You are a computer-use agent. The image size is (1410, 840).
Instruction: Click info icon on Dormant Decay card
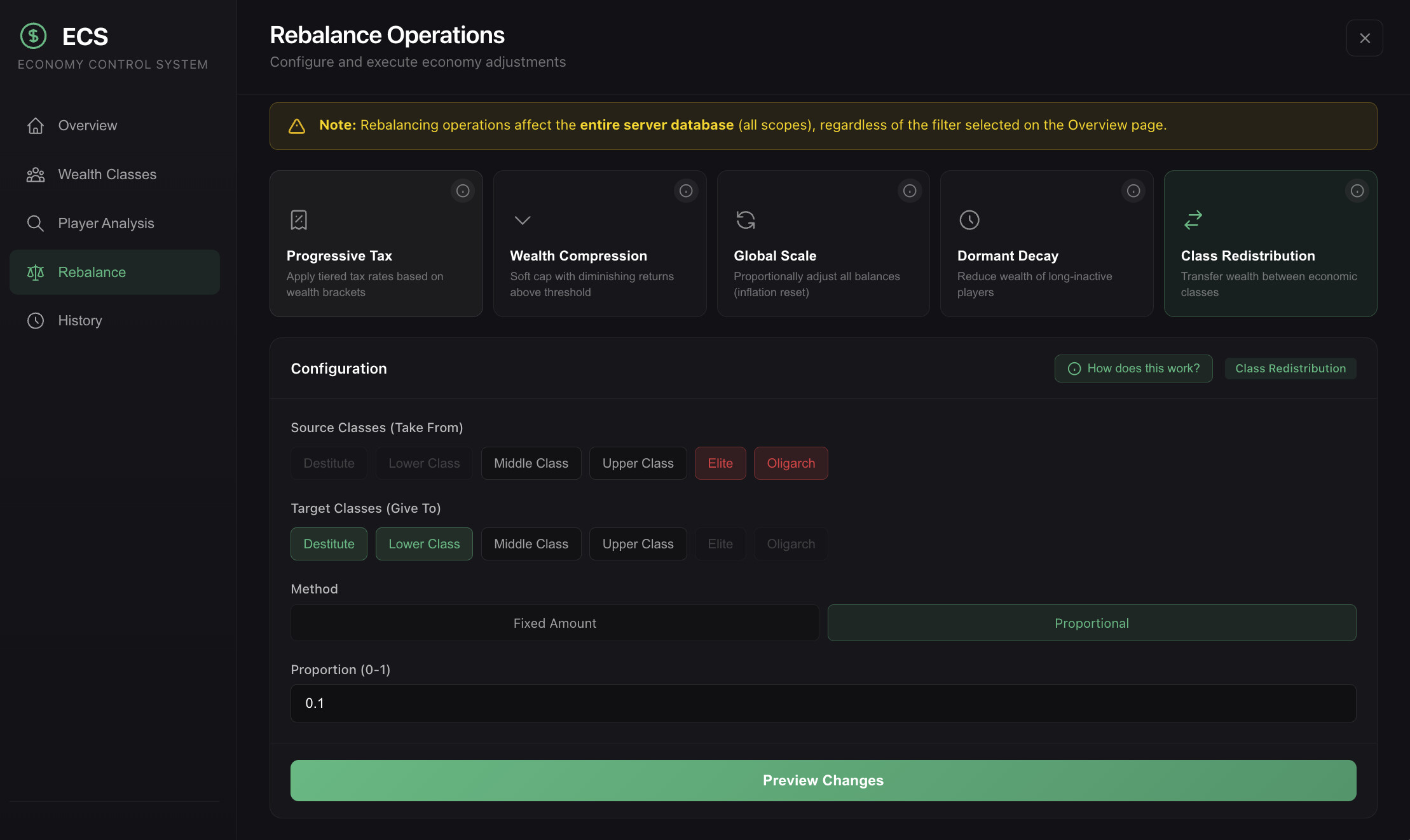coord(1133,191)
